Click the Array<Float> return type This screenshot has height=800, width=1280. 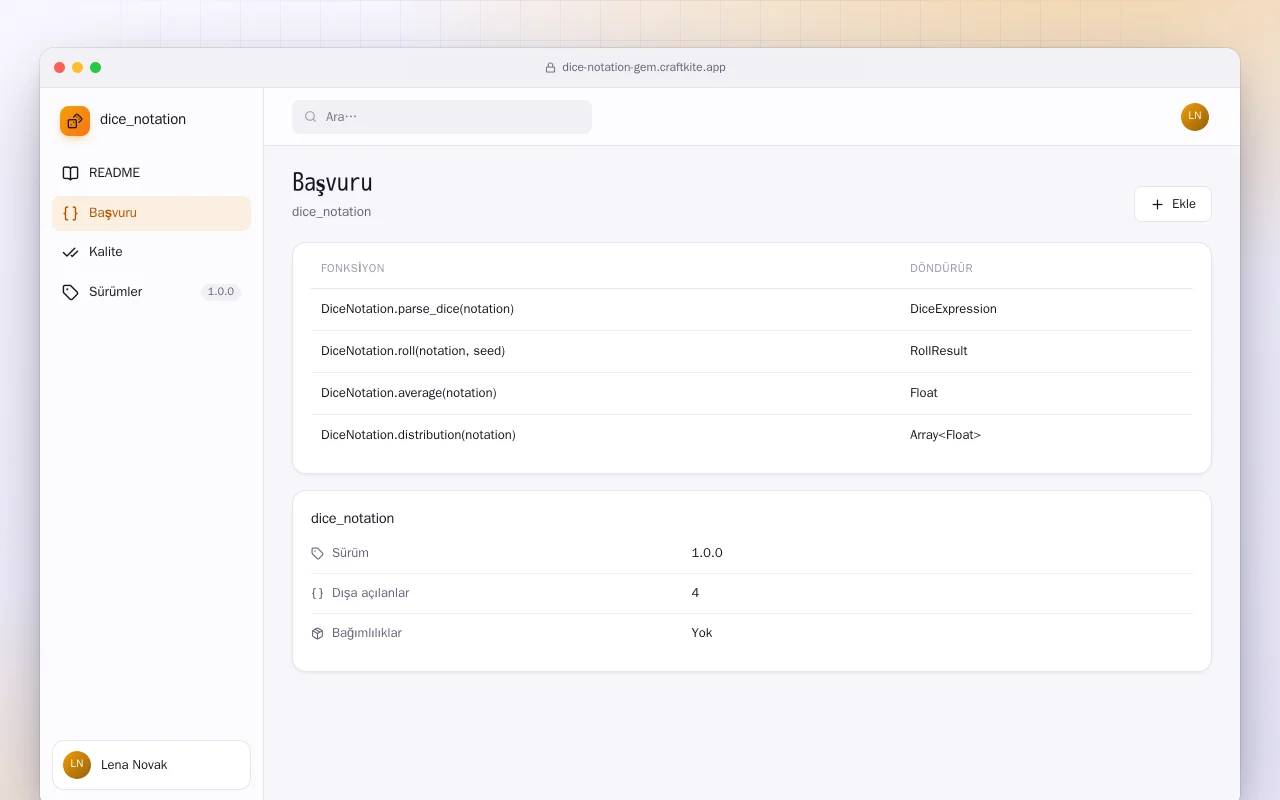pyautogui.click(x=945, y=435)
